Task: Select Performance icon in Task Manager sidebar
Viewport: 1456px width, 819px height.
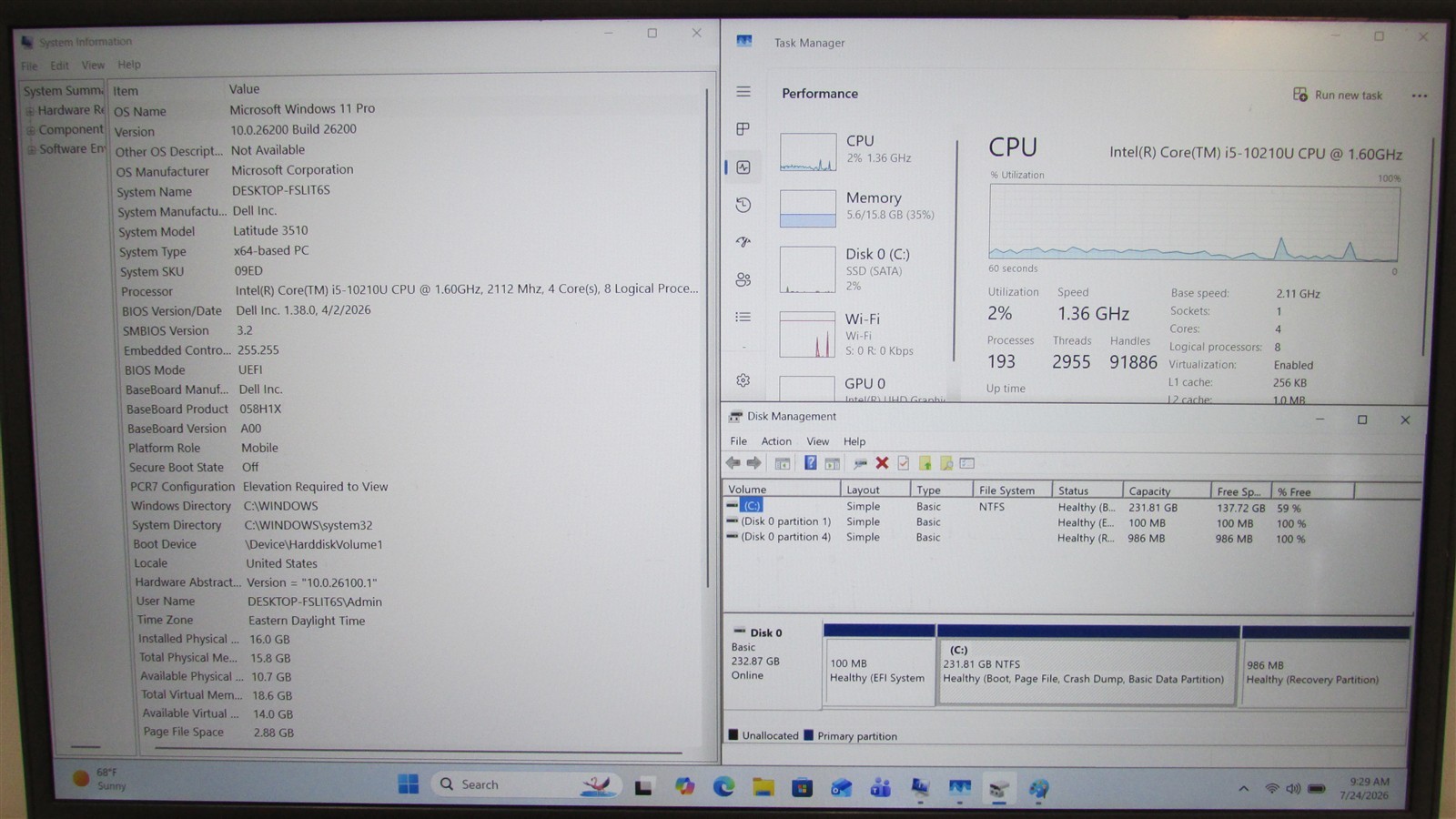Action: [x=743, y=167]
